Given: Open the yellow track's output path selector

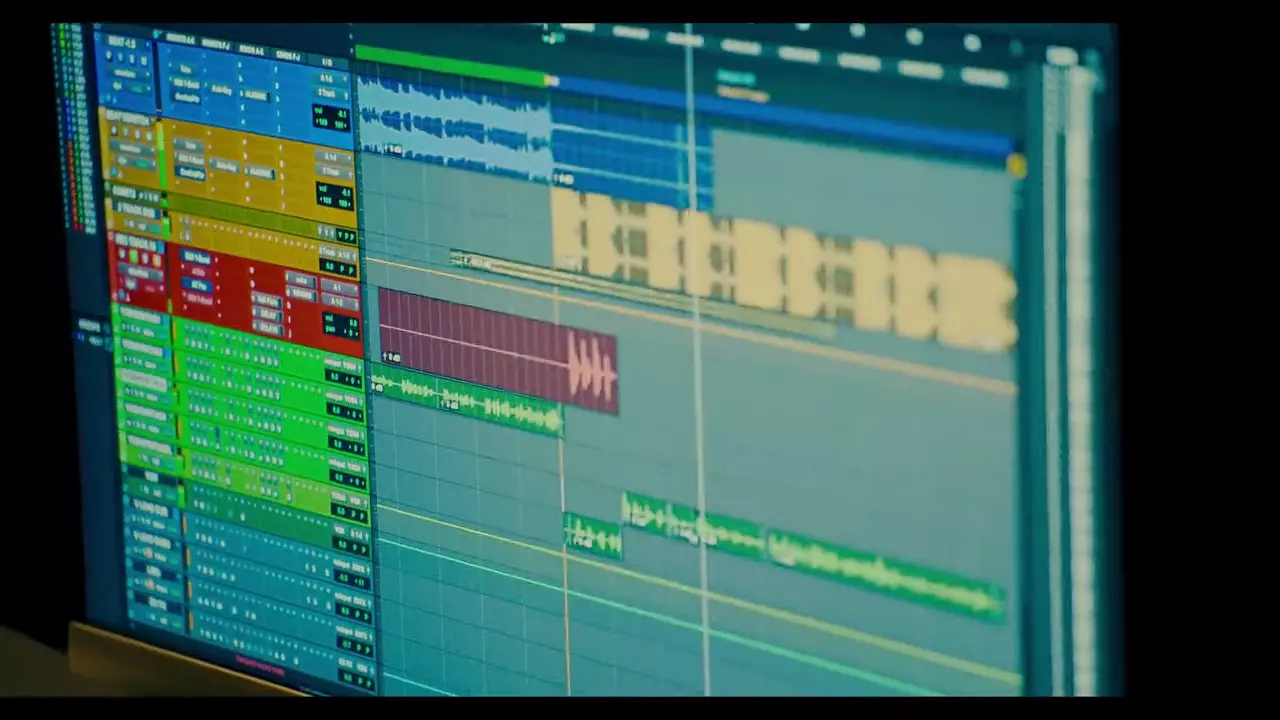Looking at the screenshot, I should pyautogui.click(x=333, y=171).
